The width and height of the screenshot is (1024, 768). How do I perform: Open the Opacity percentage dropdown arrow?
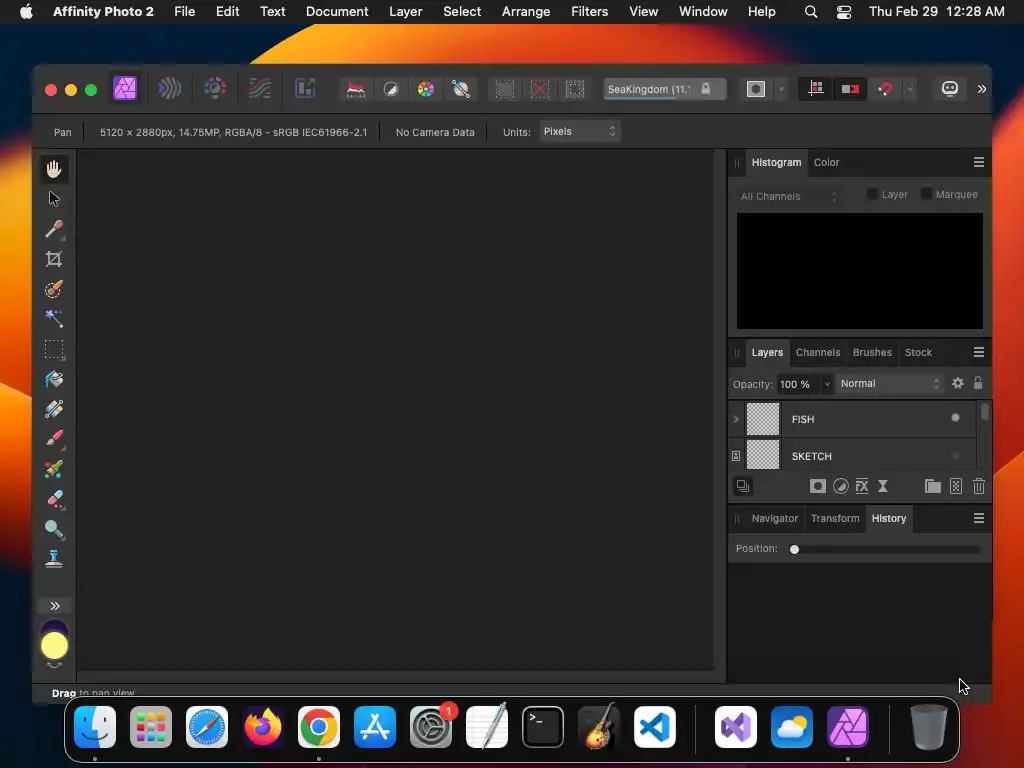click(827, 384)
